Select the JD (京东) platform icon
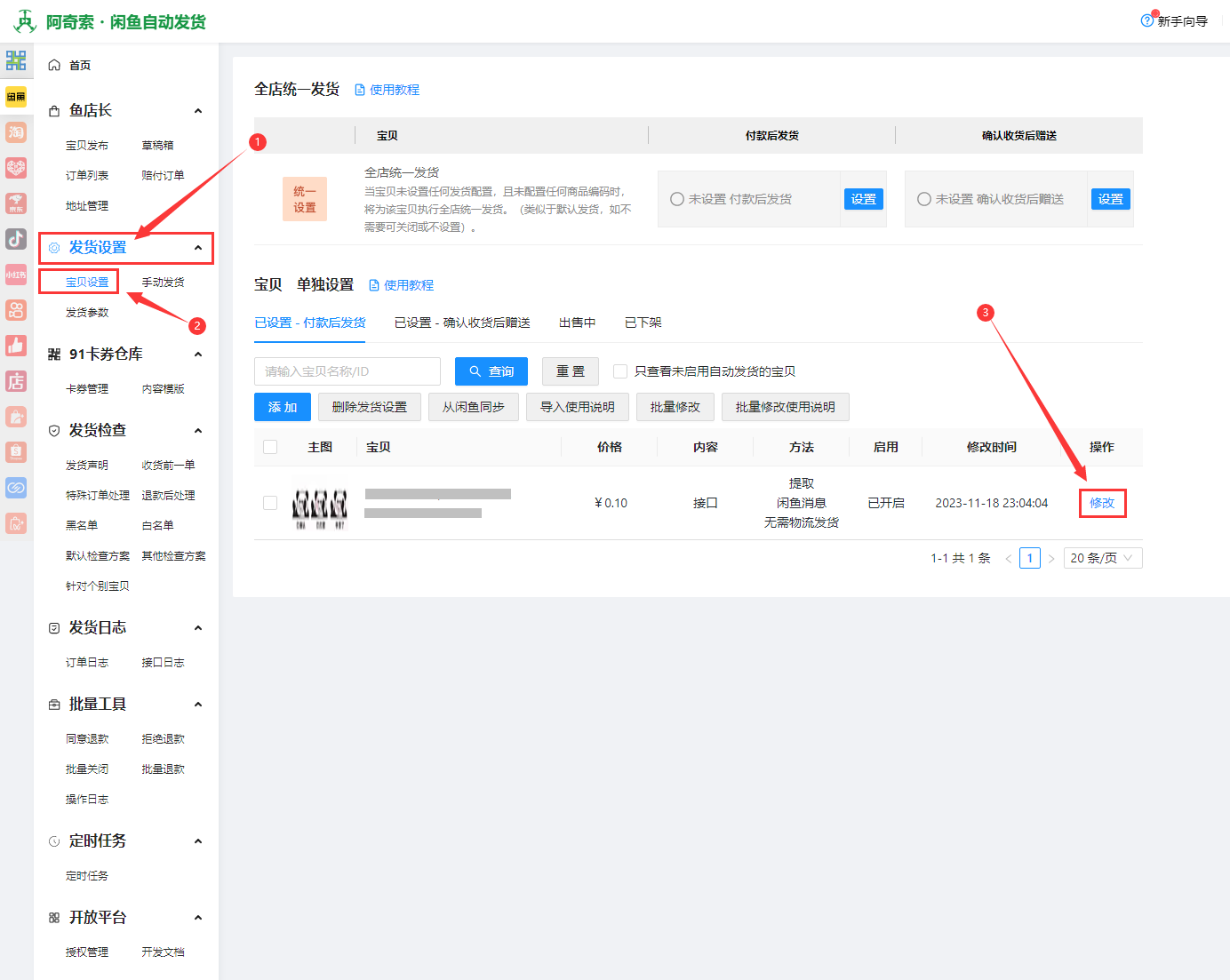Image resolution: width=1230 pixels, height=980 pixels. [16, 203]
